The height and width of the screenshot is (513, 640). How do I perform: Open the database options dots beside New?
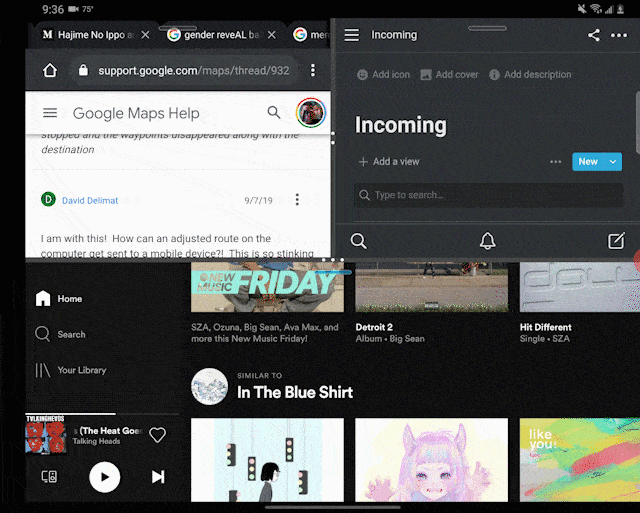pyautogui.click(x=556, y=162)
